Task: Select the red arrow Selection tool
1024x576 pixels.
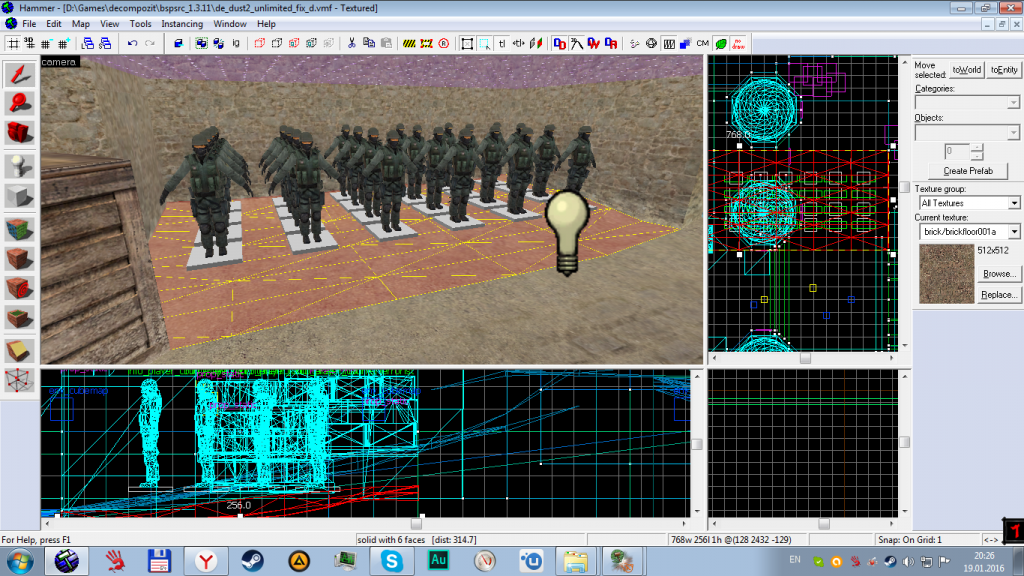Action: pos(19,74)
